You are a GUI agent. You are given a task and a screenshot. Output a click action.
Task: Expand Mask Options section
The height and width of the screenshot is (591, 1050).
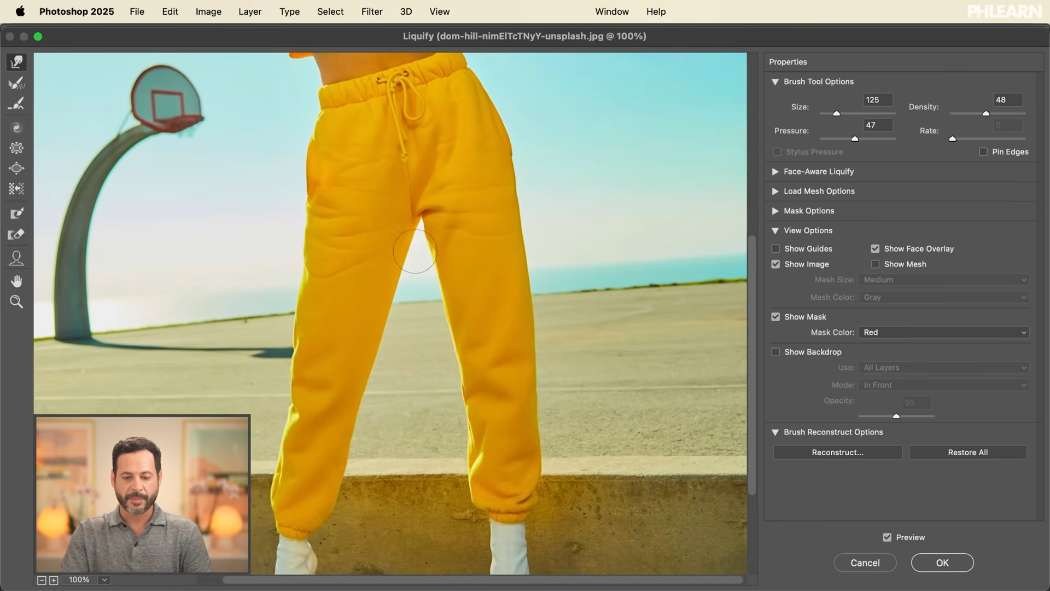775,211
